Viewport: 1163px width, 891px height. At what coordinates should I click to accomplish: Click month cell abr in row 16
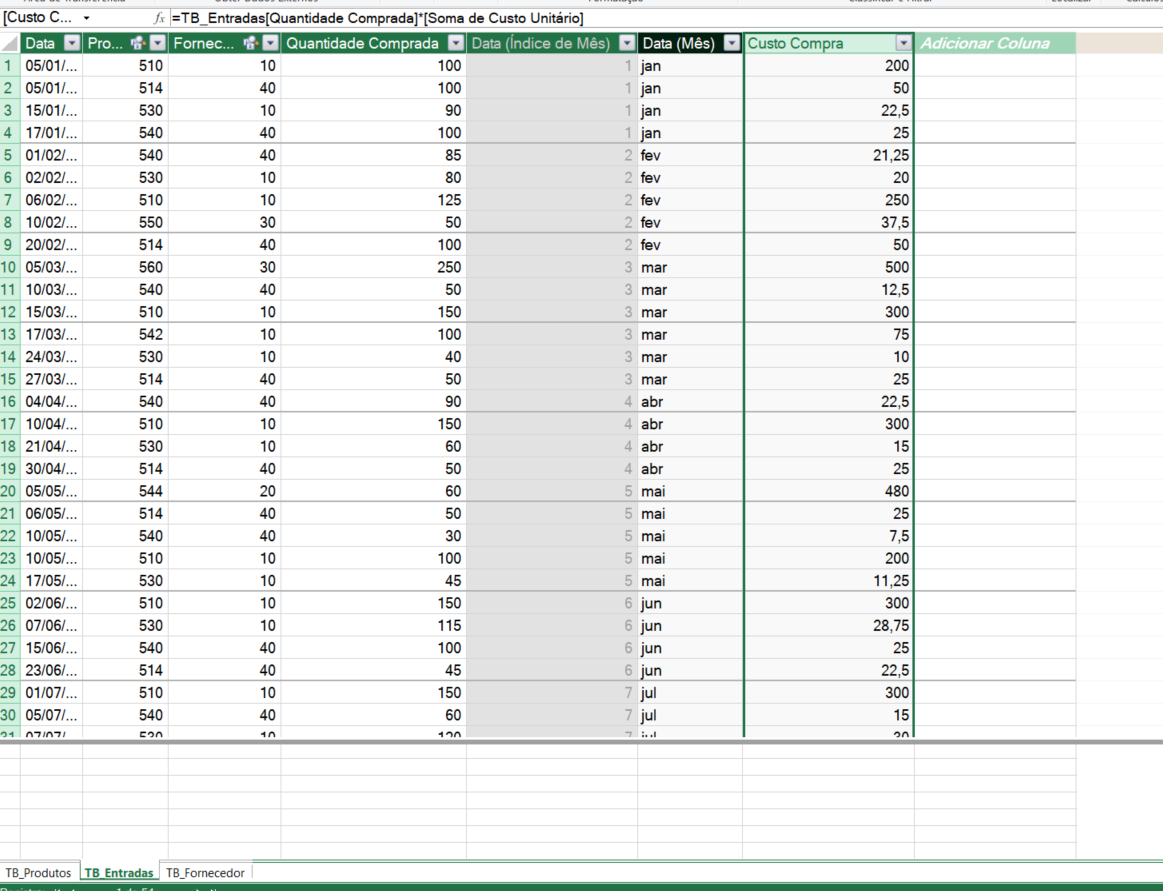click(690, 401)
